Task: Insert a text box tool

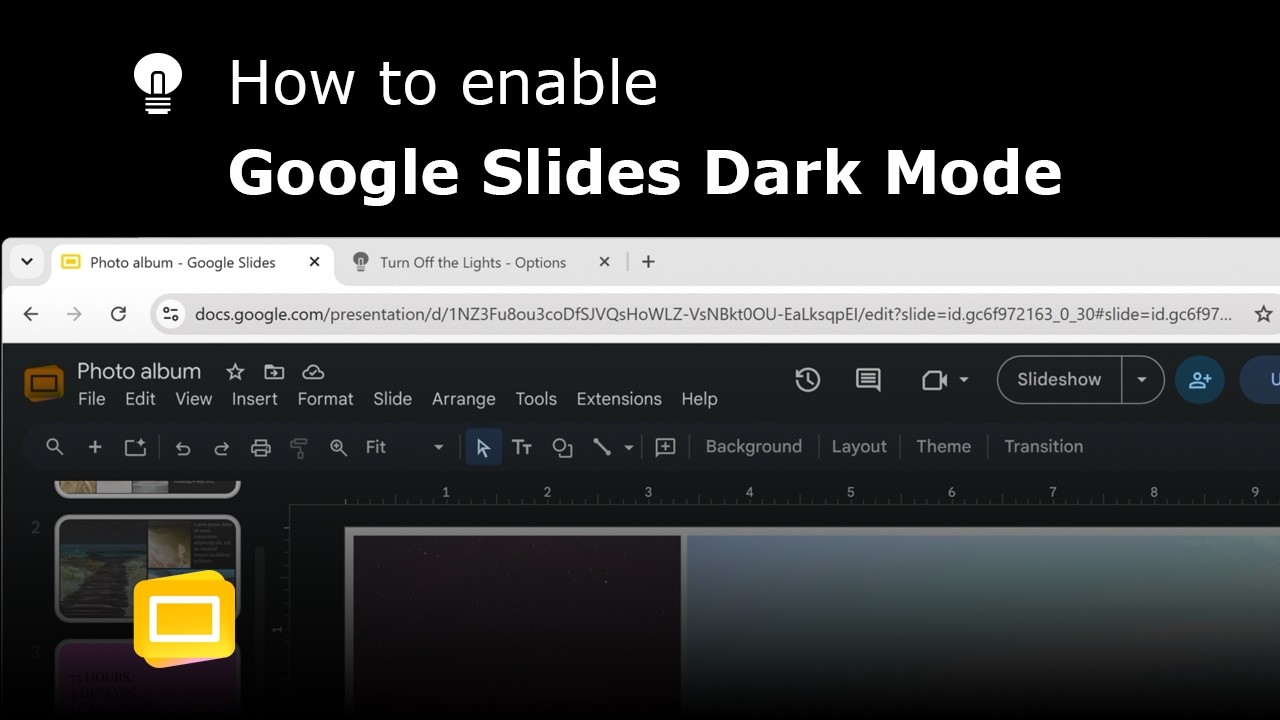Action: click(522, 447)
